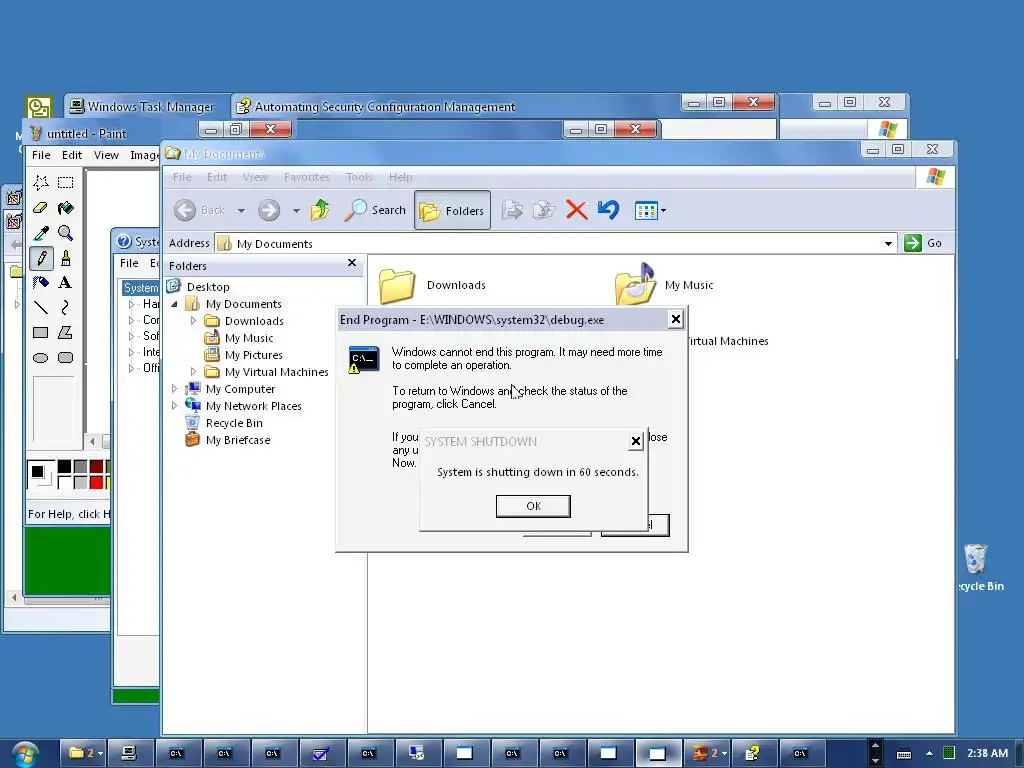1024x768 pixels.
Task: Select the Rounded Rectangle tool in Paint
Action: pyautogui.click(x=65, y=358)
